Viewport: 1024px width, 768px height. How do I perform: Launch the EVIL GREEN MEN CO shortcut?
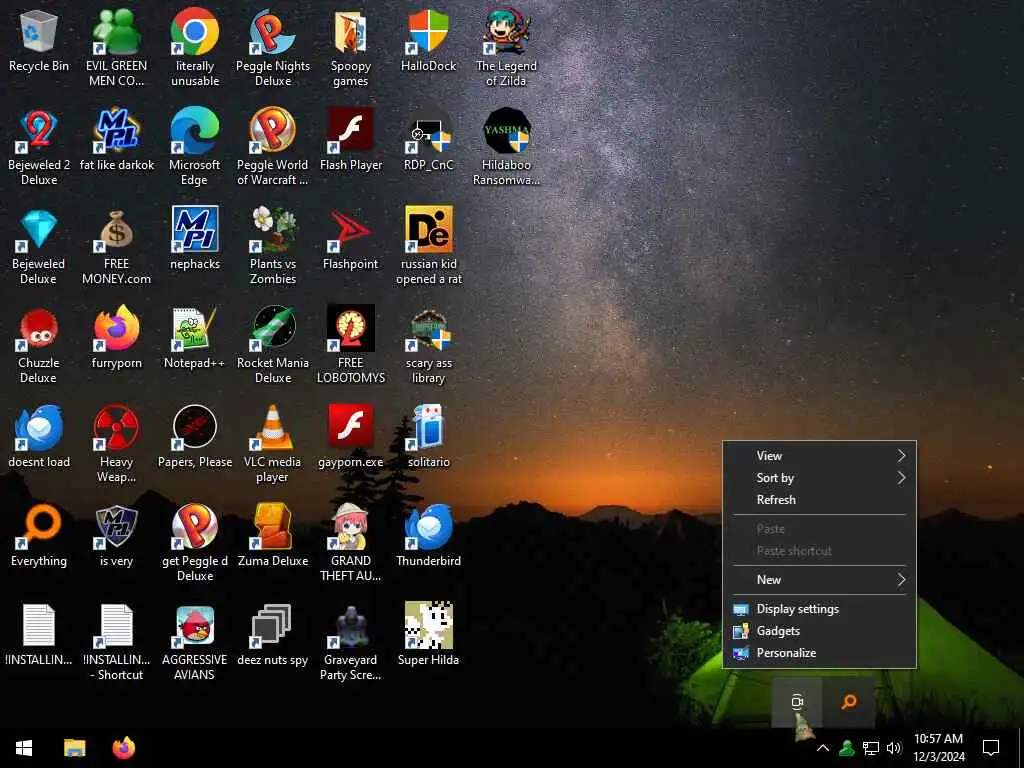(116, 48)
